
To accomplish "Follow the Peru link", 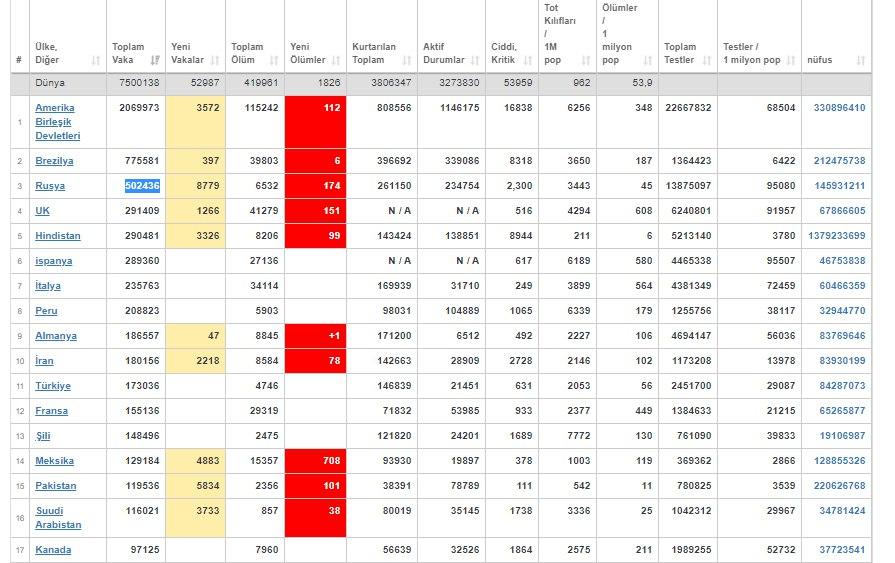I will (46, 311).
